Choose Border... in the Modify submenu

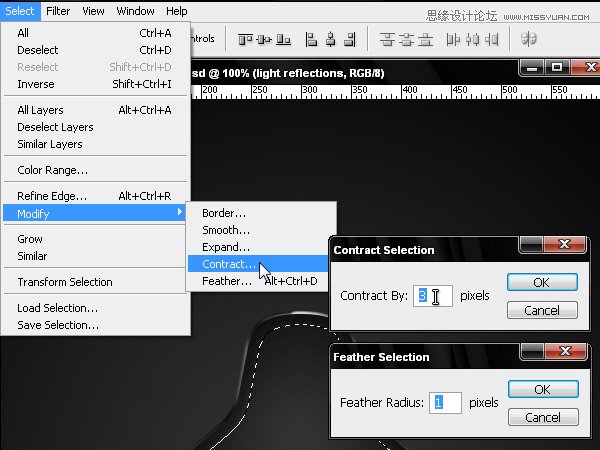click(x=261, y=213)
